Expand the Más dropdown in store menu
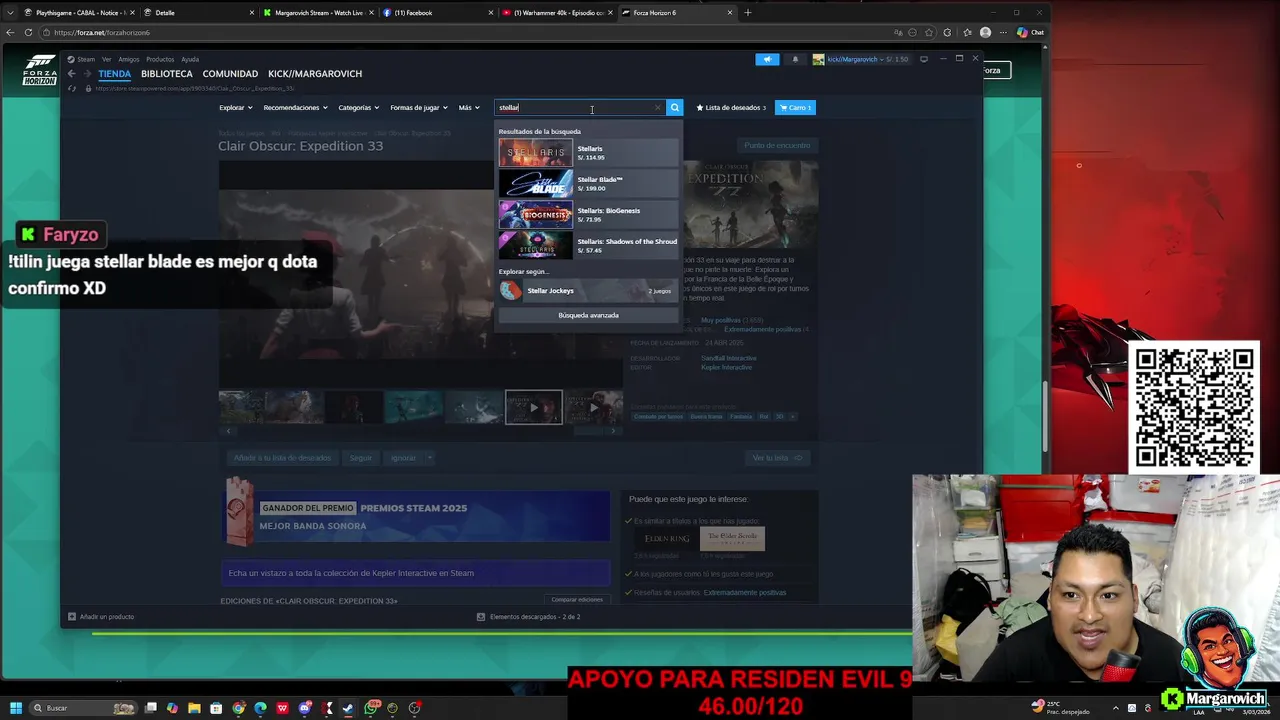The height and width of the screenshot is (720, 1280). coord(468,107)
